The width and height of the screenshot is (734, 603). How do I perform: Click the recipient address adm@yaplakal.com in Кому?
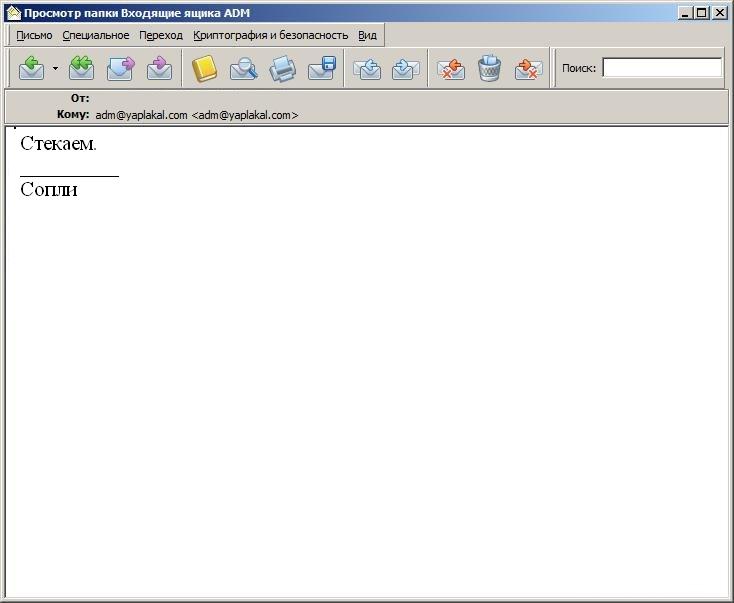(x=197, y=115)
